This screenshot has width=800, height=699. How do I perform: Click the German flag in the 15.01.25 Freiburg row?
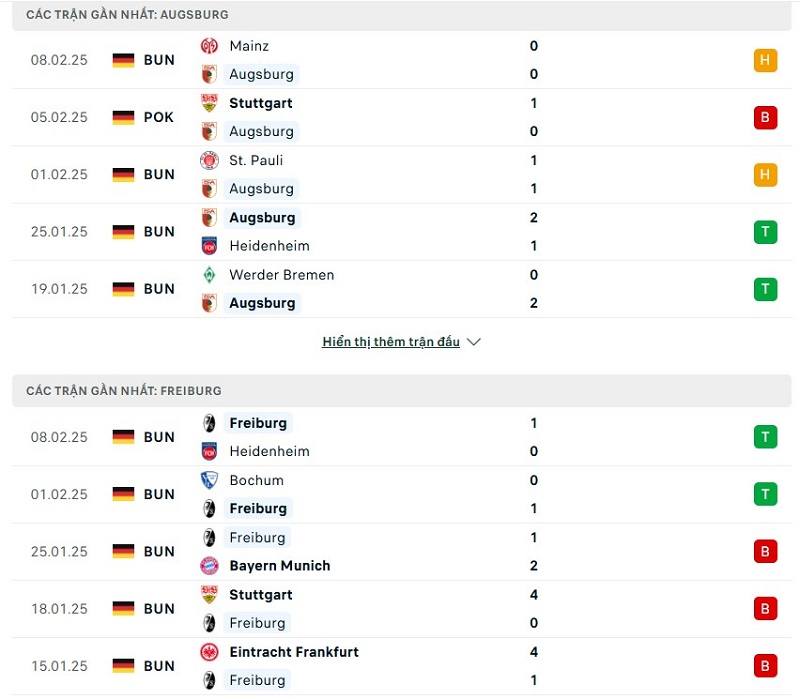[x=123, y=666]
